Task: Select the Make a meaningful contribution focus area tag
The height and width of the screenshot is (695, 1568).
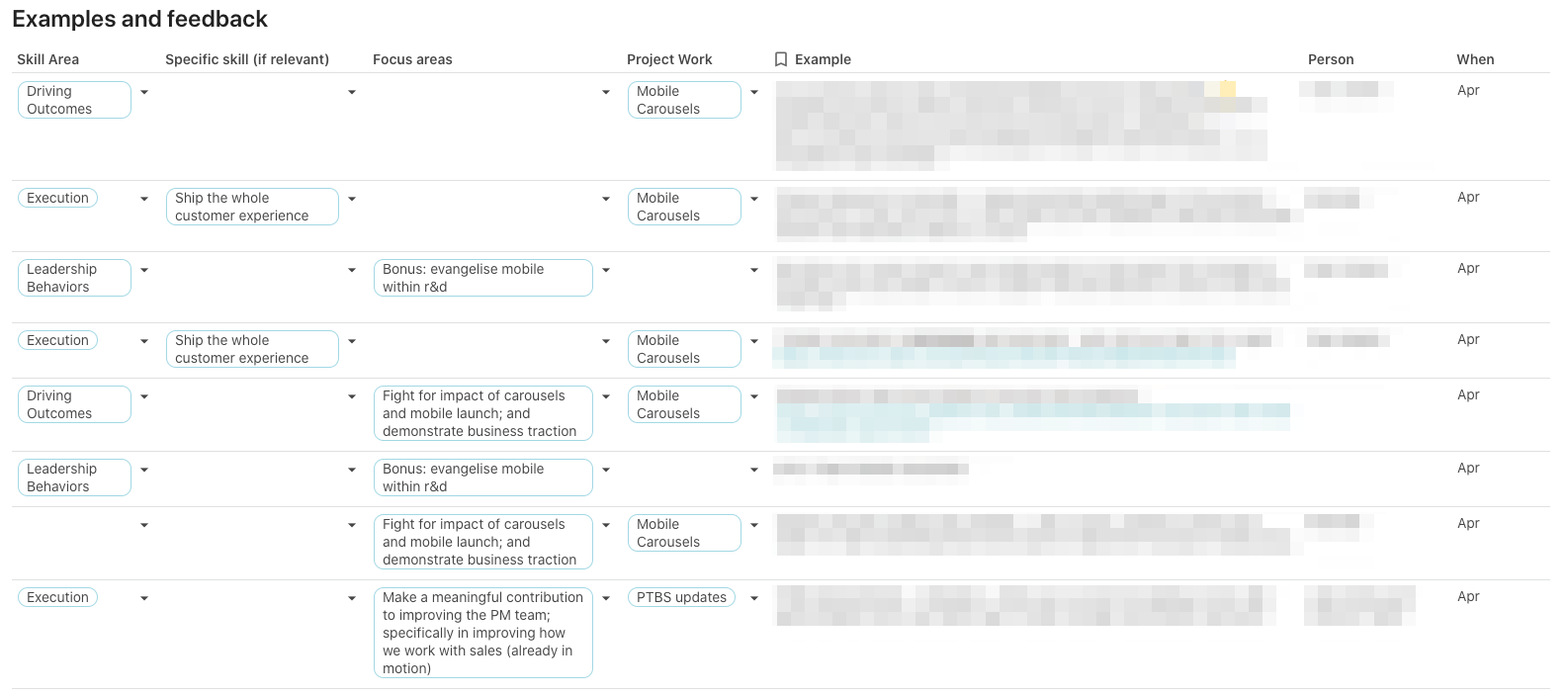Action: [482, 633]
